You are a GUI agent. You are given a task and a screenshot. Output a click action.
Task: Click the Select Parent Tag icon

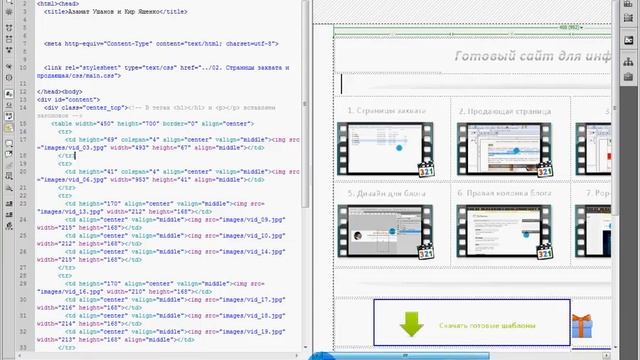pos(9,66)
